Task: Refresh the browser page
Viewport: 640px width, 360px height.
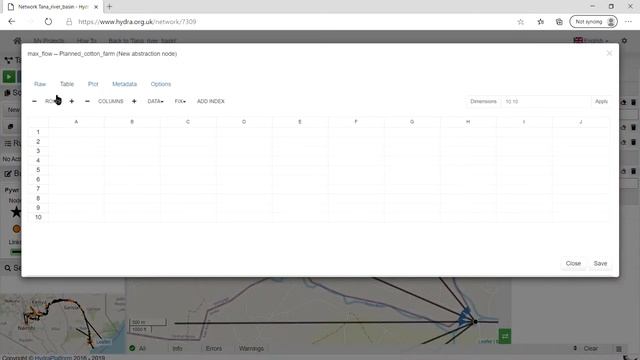Action: [48, 22]
